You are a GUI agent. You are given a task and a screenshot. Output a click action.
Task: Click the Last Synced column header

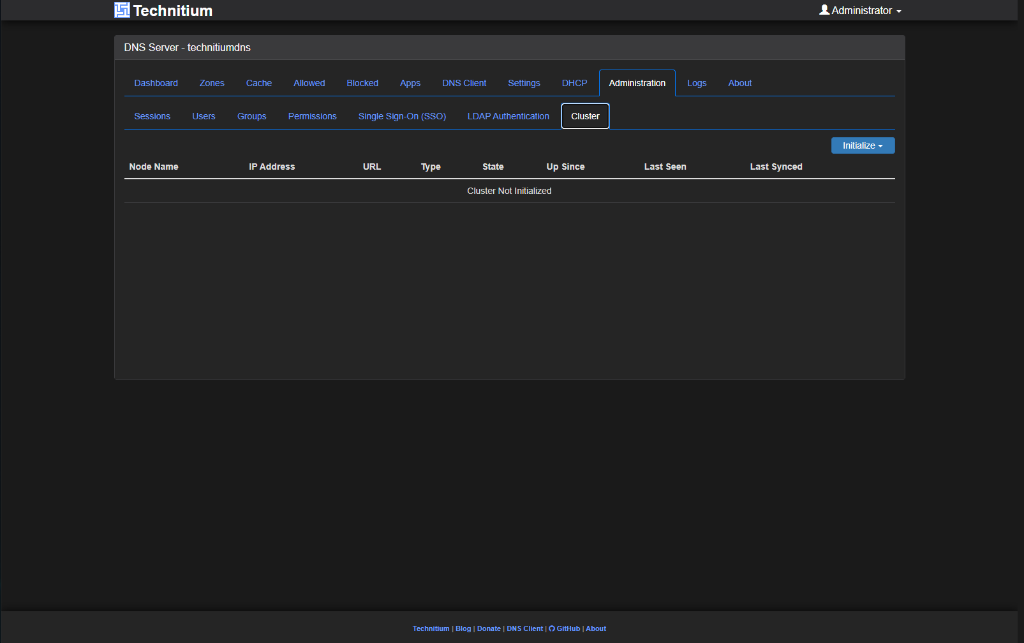[776, 167]
